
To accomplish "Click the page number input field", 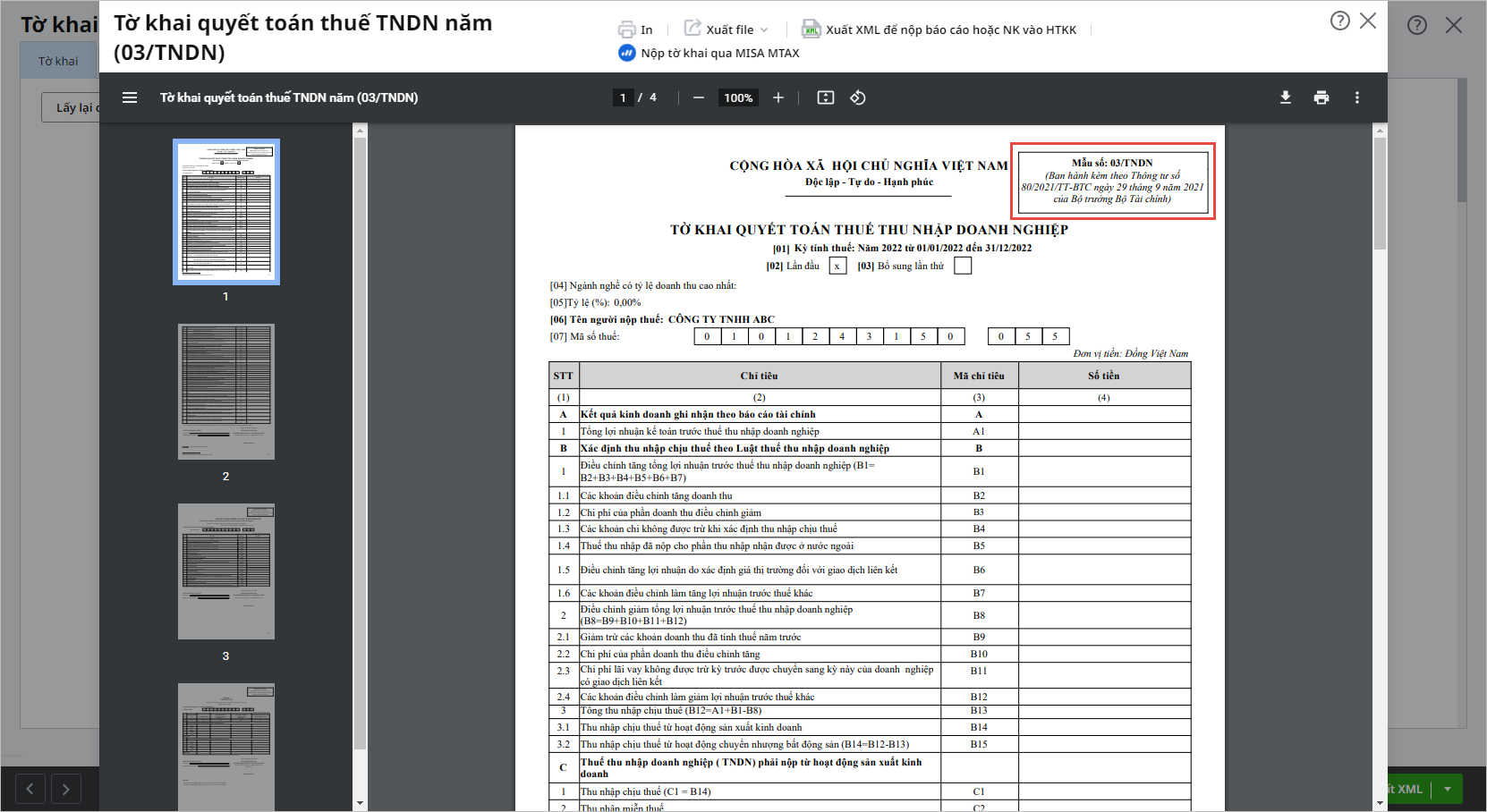I will tap(623, 97).
